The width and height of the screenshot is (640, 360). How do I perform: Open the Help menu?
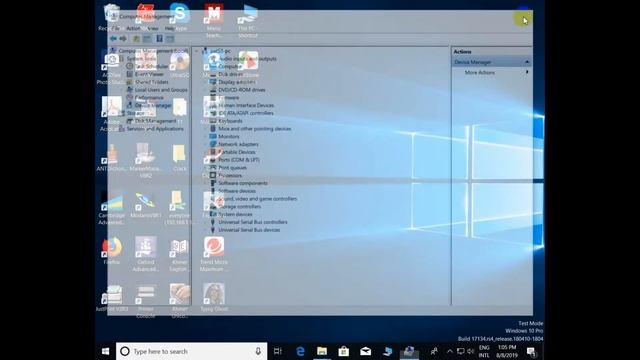coord(169,28)
